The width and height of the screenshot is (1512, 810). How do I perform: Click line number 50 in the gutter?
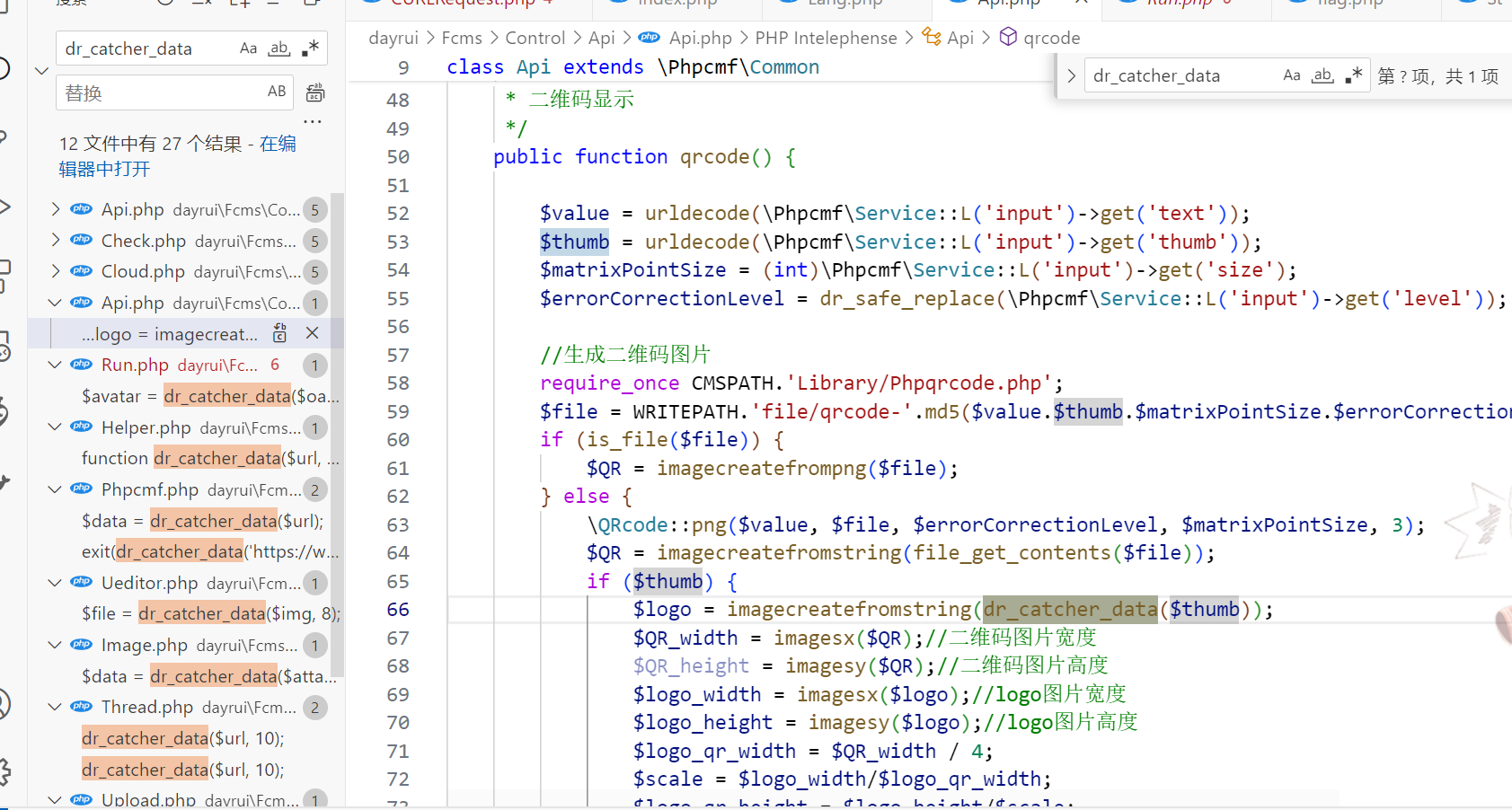click(x=398, y=157)
